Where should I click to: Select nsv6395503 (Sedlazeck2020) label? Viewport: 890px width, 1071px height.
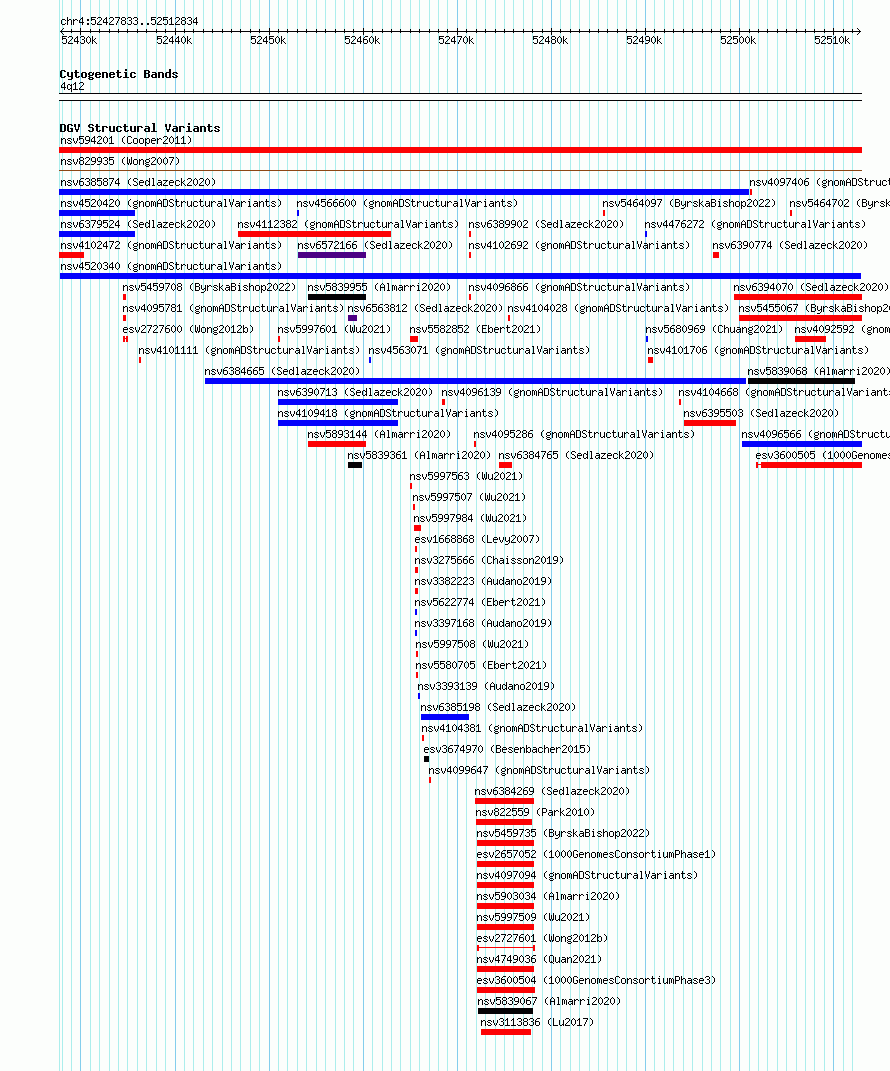(x=762, y=413)
